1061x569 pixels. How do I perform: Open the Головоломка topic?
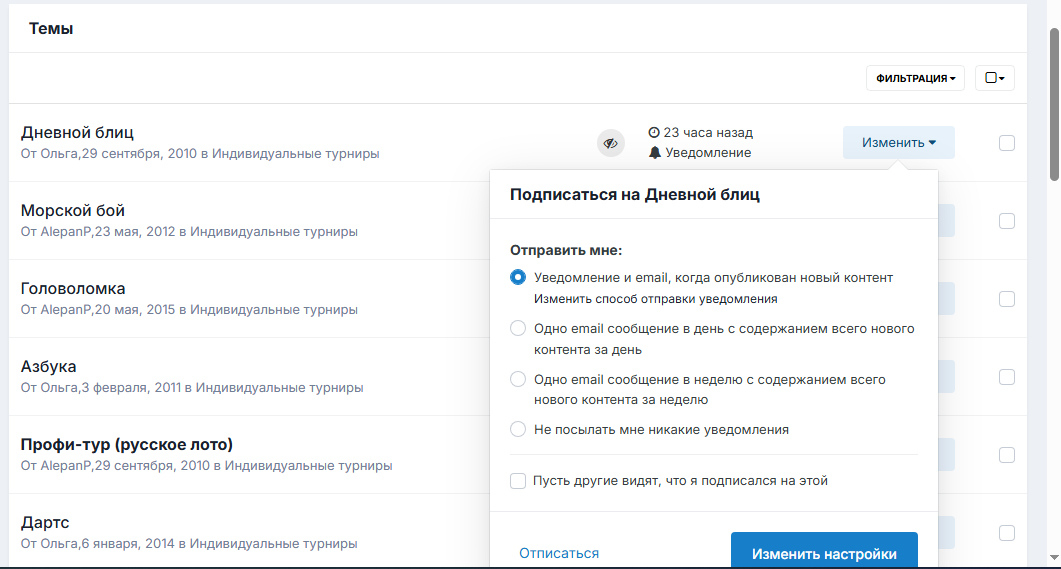73,289
